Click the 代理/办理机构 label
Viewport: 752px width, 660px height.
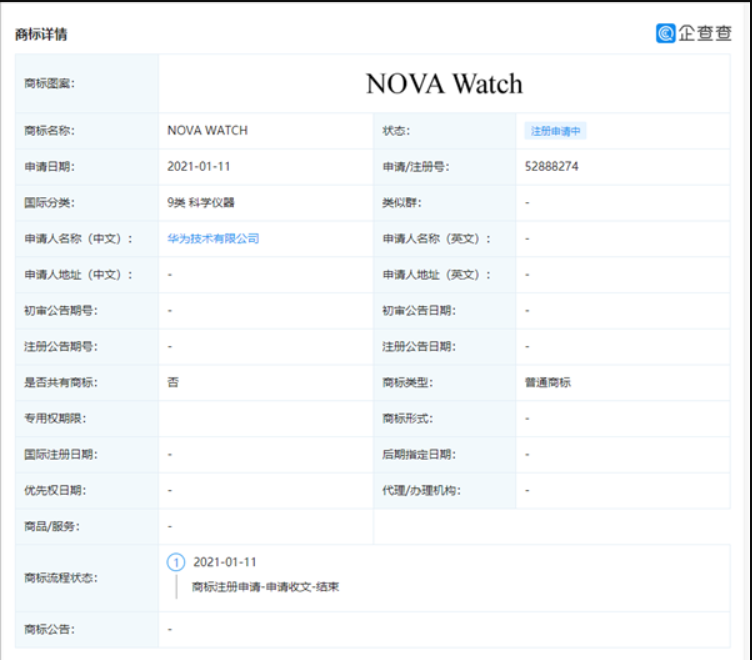(422, 490)
